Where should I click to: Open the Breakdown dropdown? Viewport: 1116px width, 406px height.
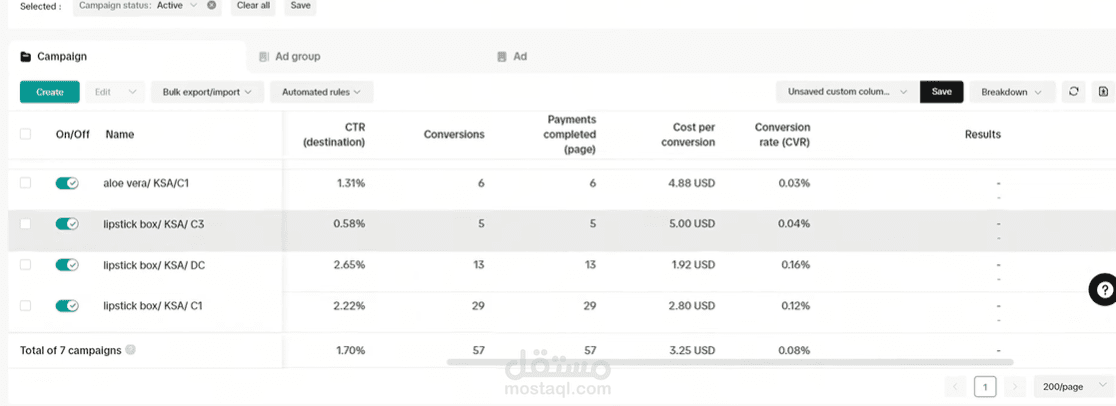1012,92
